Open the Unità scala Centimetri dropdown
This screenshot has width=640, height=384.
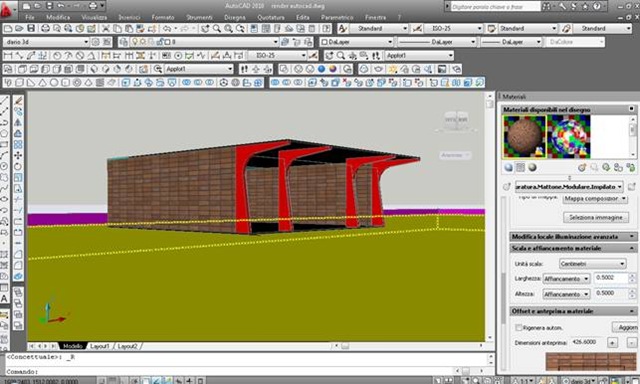pos(592,264)
